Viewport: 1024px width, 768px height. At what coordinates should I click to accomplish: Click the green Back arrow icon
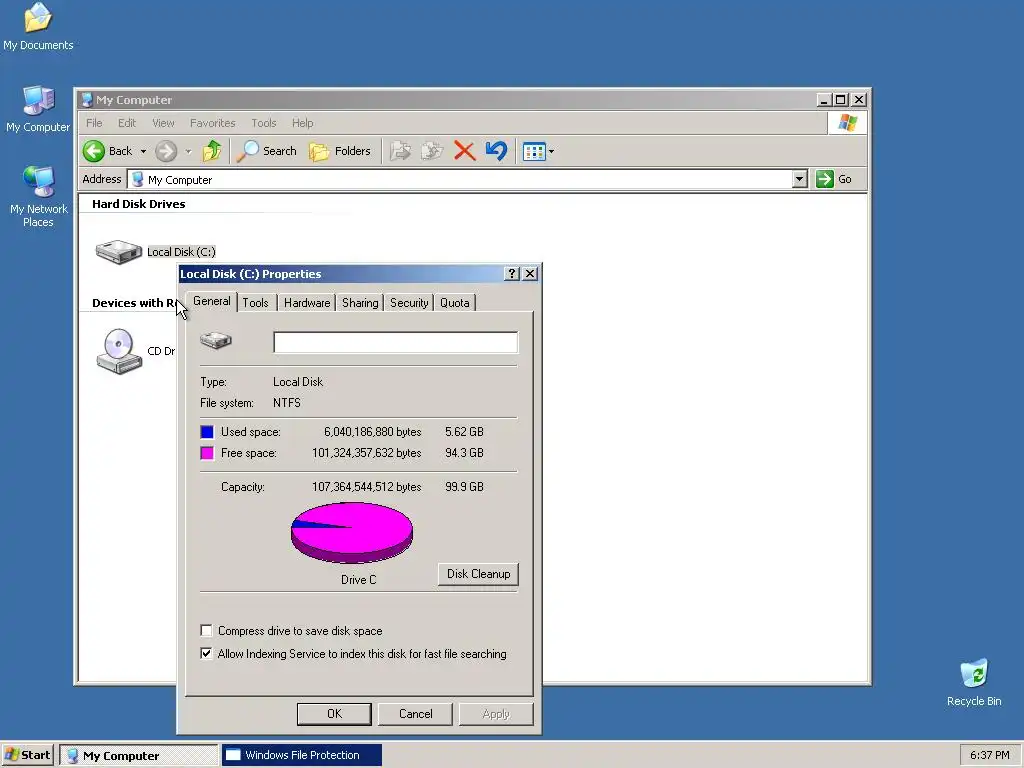93,151
